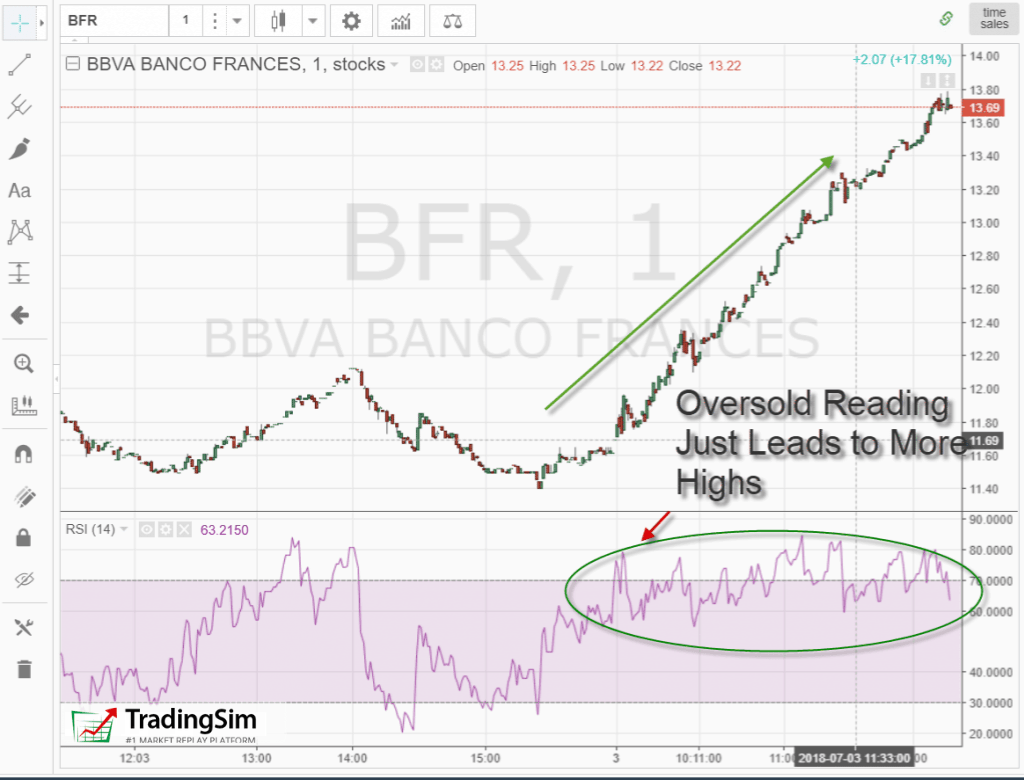Select the brush drawing tool
The image size is (1024, 780).
[20, 148]
